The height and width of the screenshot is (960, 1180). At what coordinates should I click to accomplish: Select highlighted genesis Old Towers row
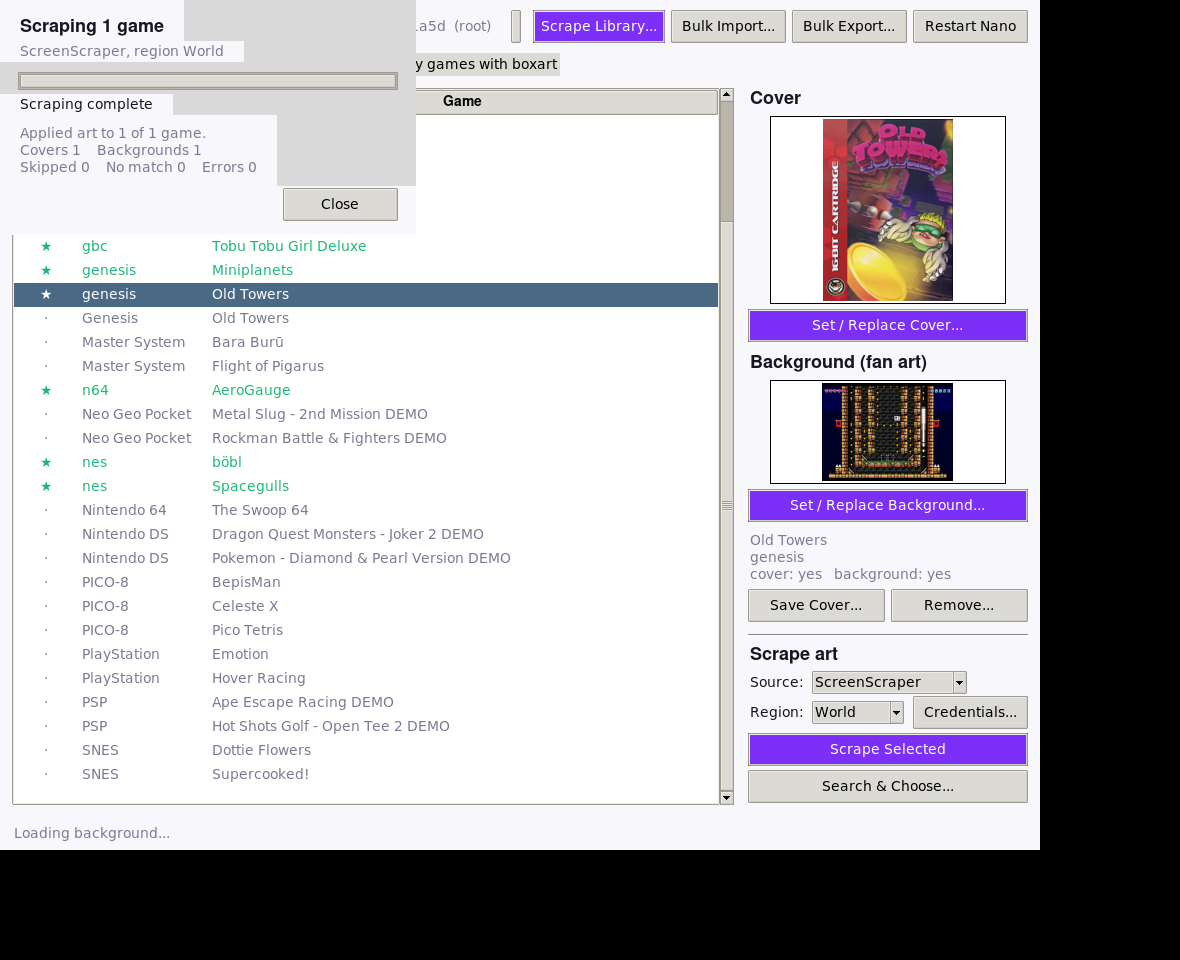(366, 294)
